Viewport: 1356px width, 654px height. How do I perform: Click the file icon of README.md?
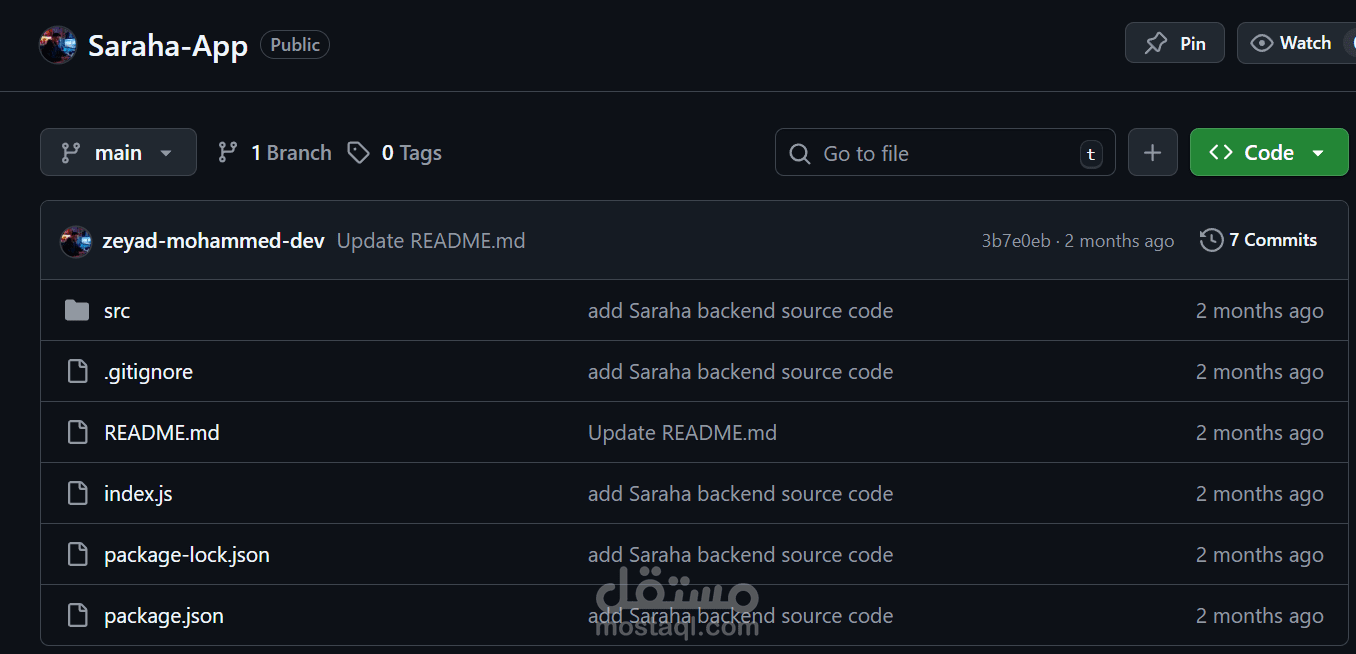77,433
